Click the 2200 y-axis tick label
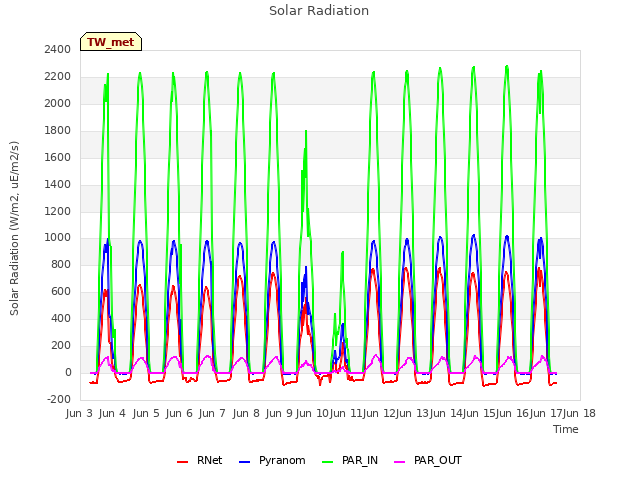The height and width of the screenshot is (480, 640). (58, 76)
